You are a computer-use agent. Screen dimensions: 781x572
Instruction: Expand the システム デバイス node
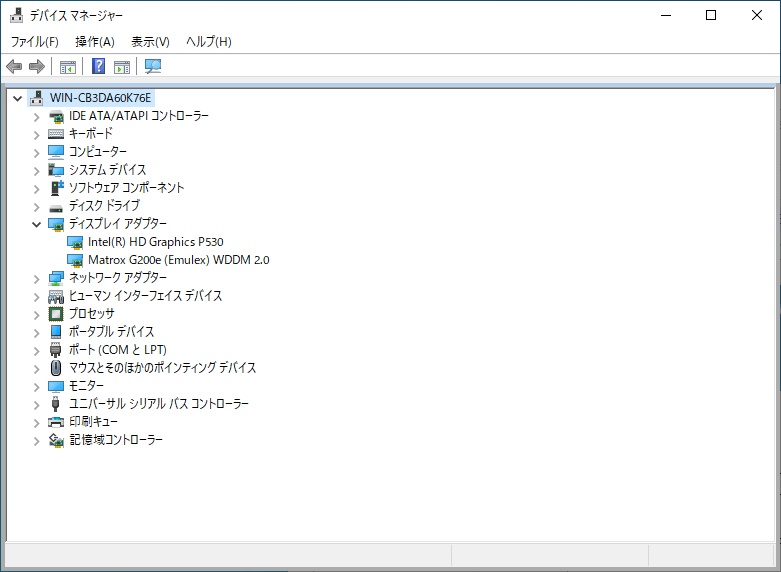36,171
